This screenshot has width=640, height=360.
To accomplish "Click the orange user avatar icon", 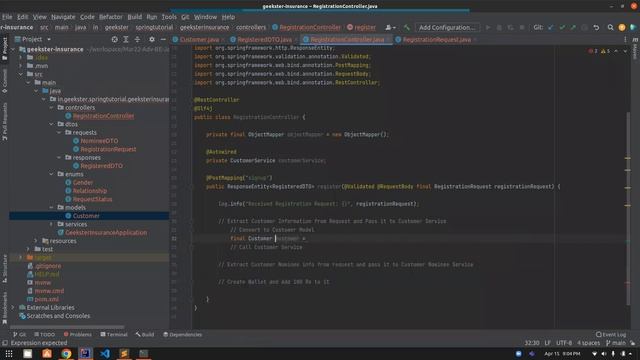I will point(622,27).
